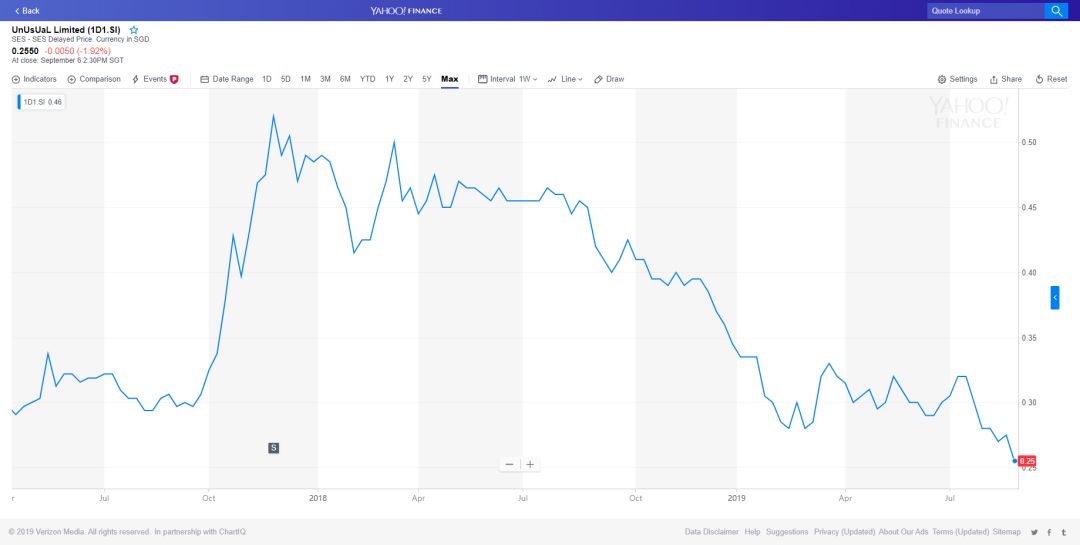
Task: Zoom in with the plus button
Action: [530, 464]
